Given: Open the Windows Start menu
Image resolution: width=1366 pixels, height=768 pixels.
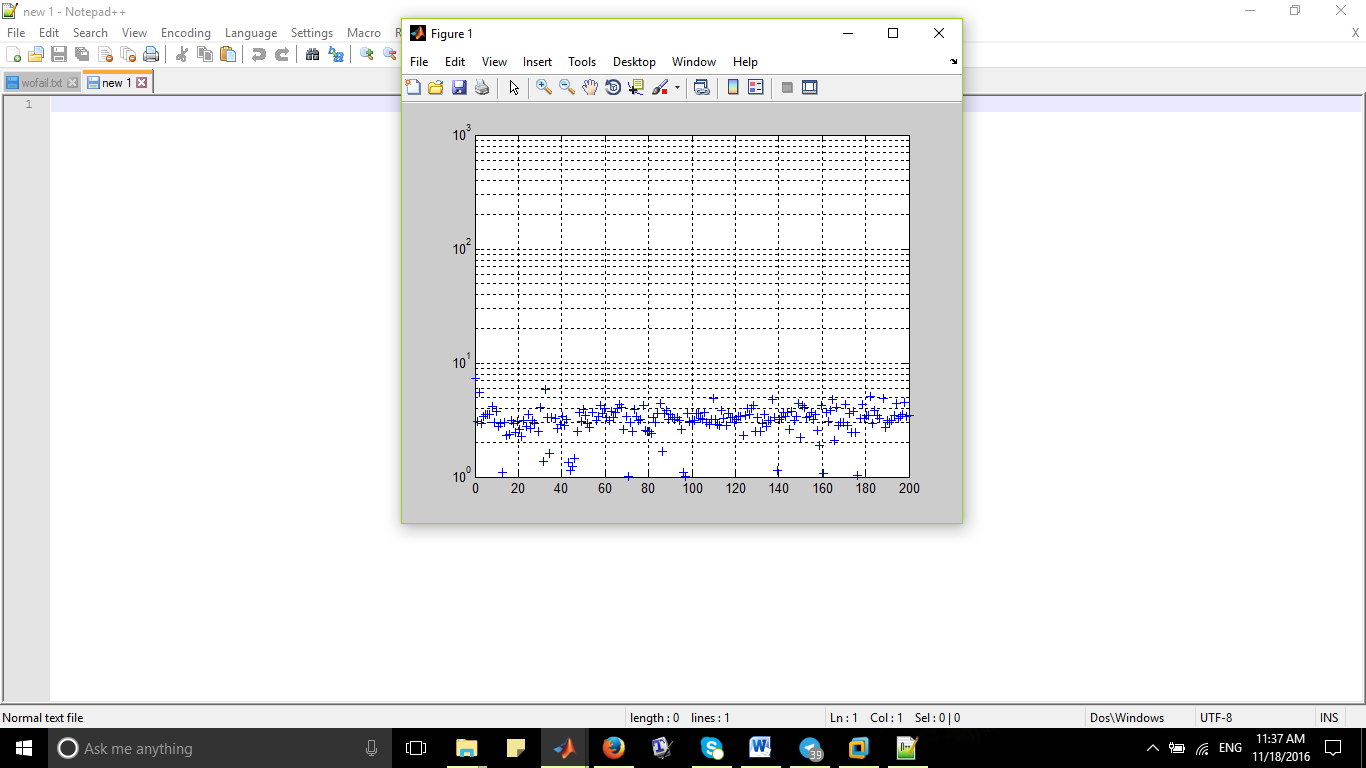Looking at the screenshot, I should [24, 748].
